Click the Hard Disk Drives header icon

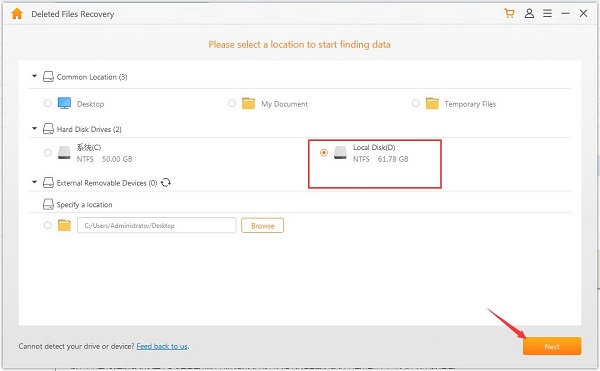pyautogui.click(x=48, y=129)
